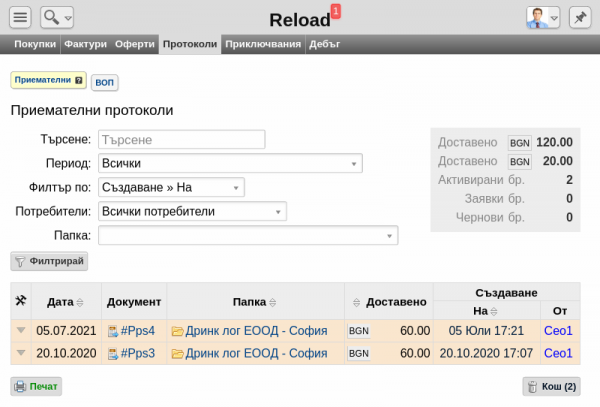Click in the Търсене search field
Screen dimensions: 600x407
[x=181, y=140]
